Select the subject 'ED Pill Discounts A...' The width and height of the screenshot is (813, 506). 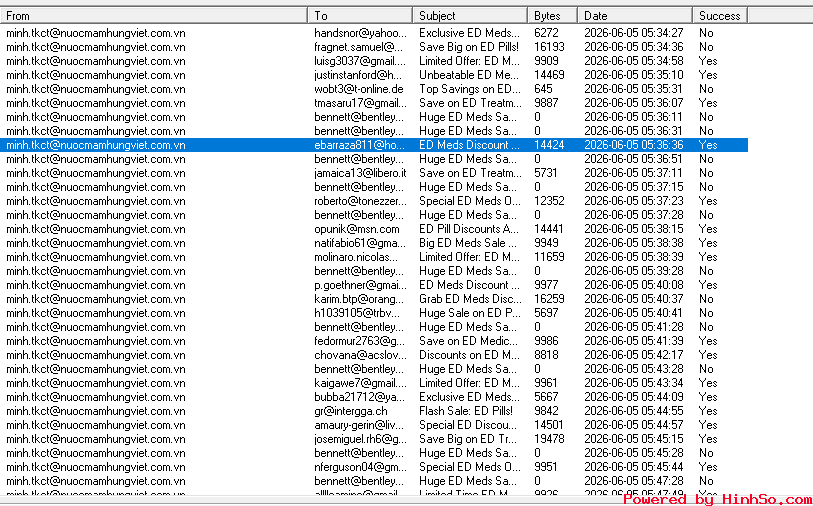point(470,229)
